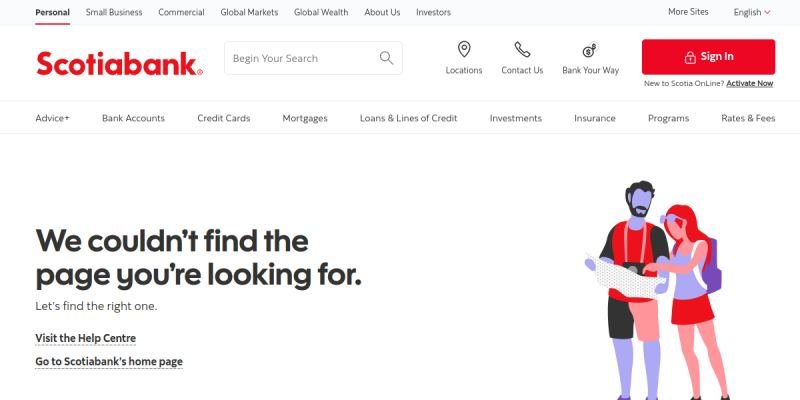Open the Rates & Fees menu
The width and height of the screenshot is (800, 400).
point(748,118)
